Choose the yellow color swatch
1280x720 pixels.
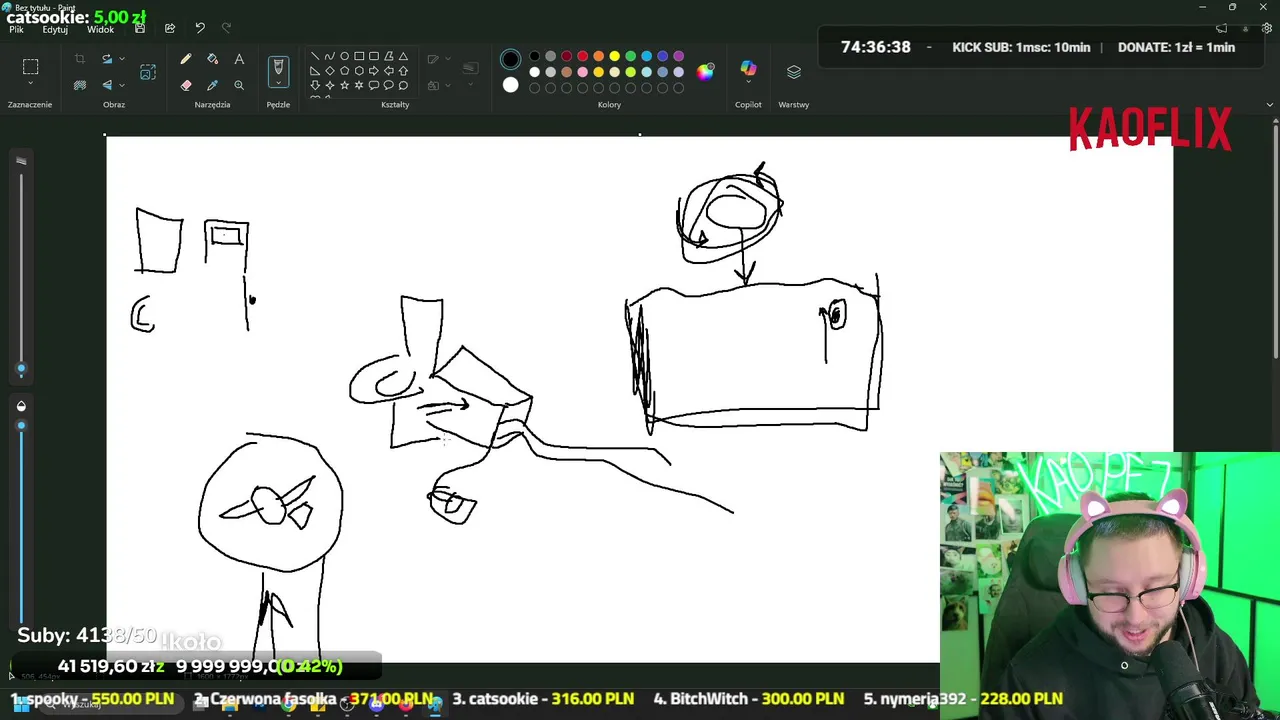tap(614, 56)
